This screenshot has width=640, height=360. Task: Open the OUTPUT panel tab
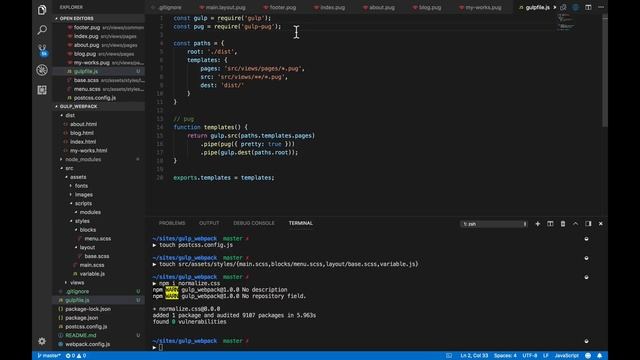point(209,223)
